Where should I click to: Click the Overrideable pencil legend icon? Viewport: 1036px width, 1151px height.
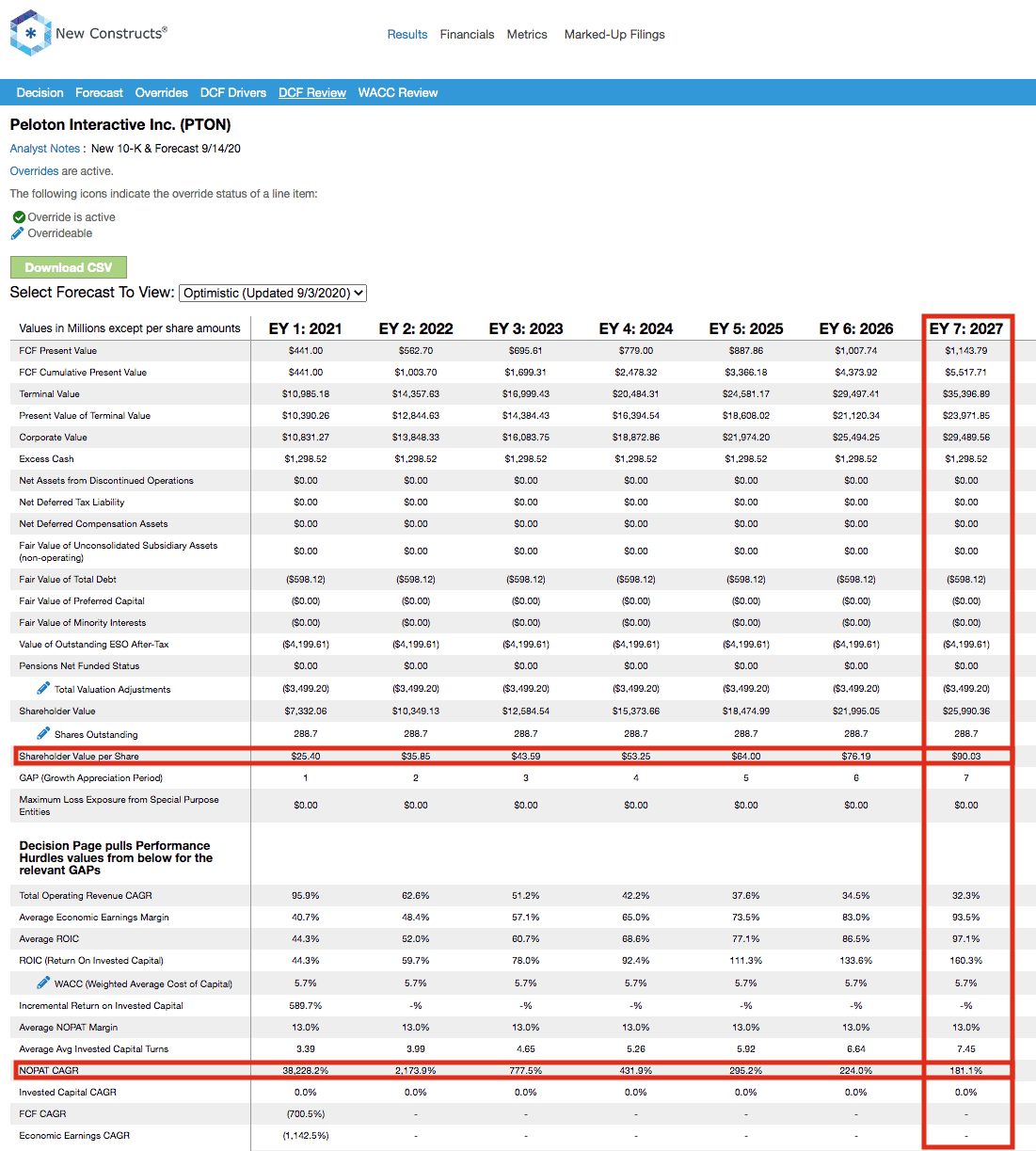point(18,233)
